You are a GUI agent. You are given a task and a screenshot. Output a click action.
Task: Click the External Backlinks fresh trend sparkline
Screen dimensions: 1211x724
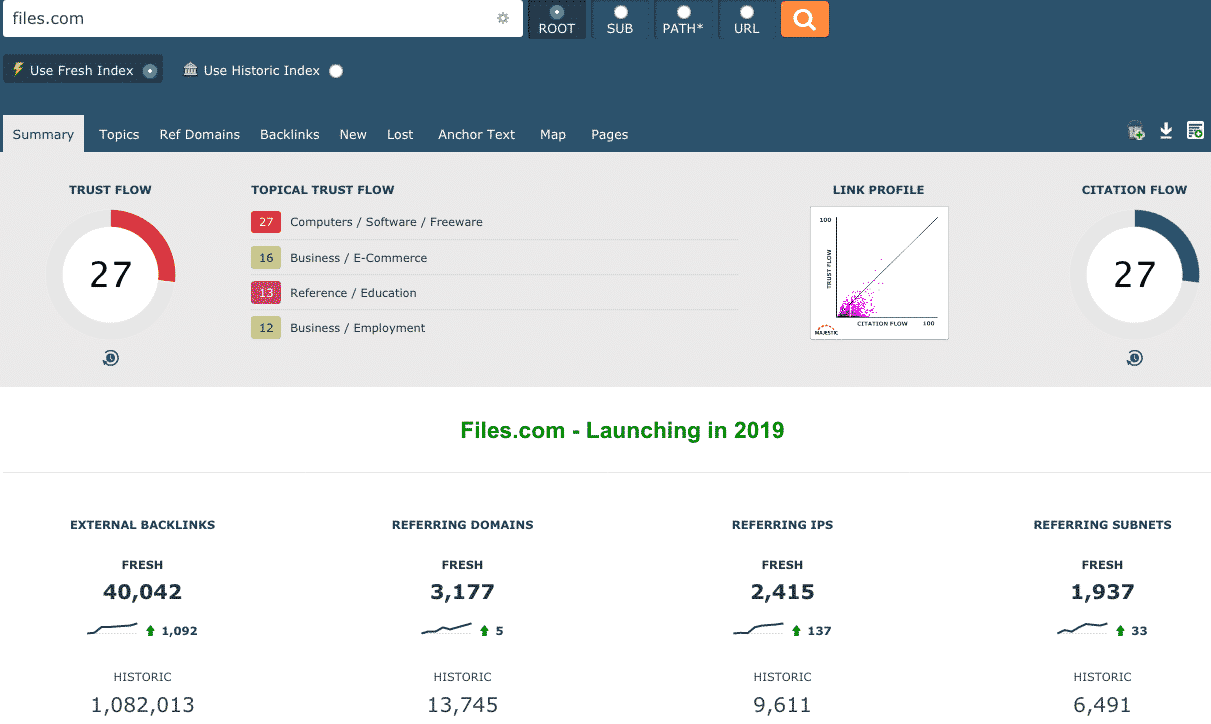click(112, 630)
